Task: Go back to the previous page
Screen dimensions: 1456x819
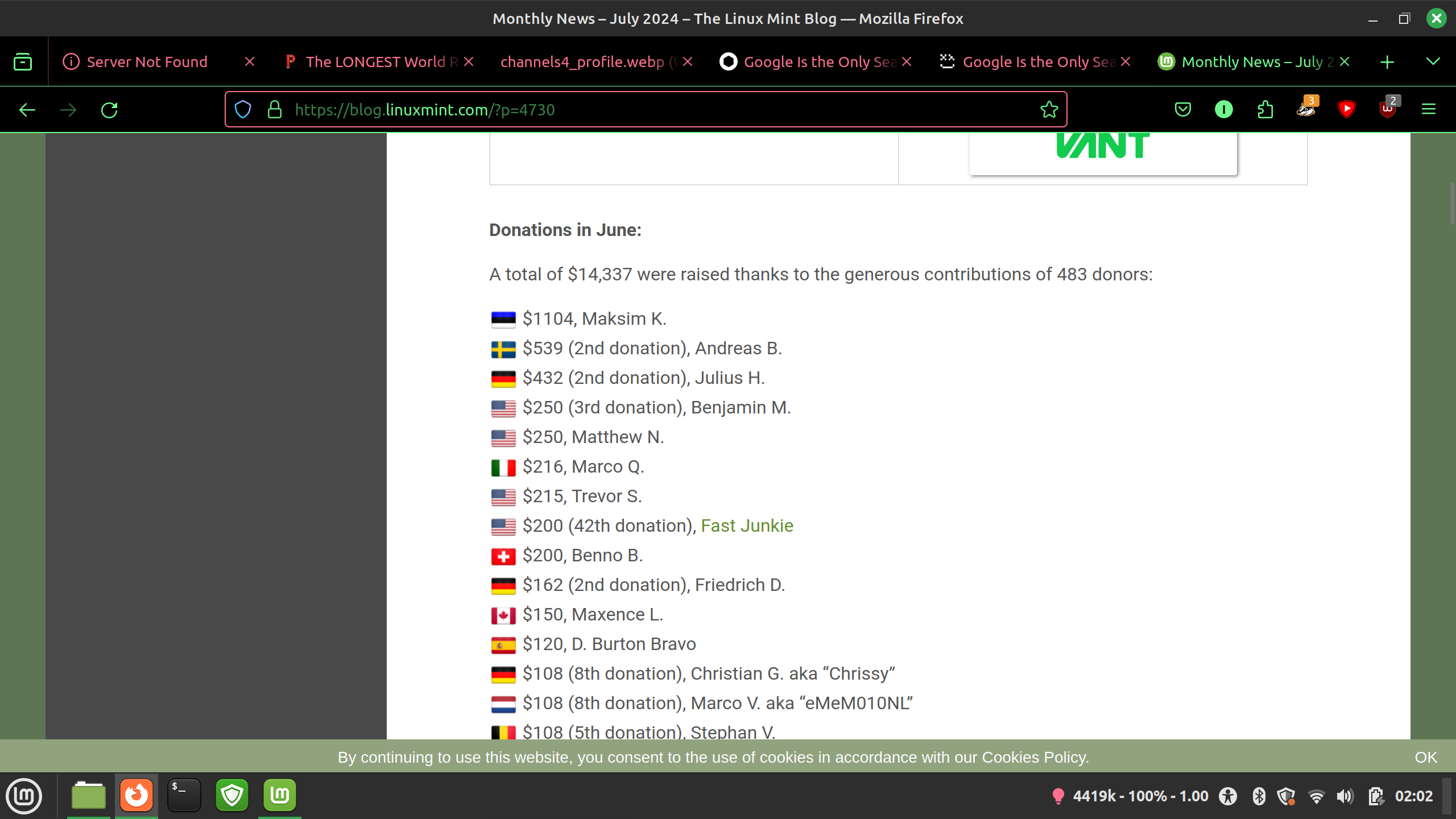Action: 27,110
